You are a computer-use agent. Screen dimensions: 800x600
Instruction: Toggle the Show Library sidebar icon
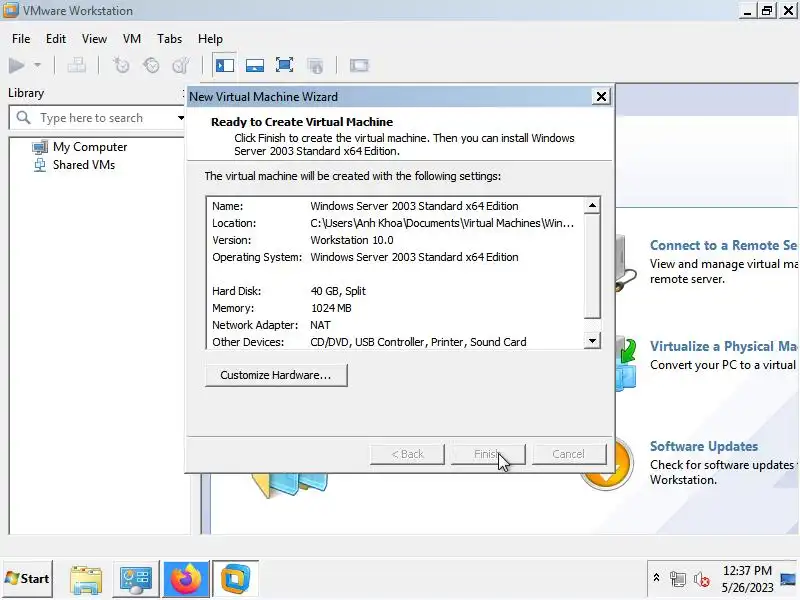[224, 65]
